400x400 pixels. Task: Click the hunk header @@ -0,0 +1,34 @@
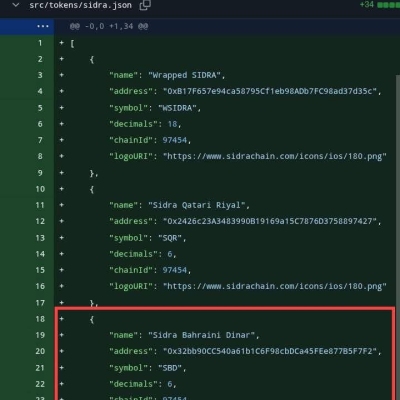pyautogui.click(x=109, y=26)
